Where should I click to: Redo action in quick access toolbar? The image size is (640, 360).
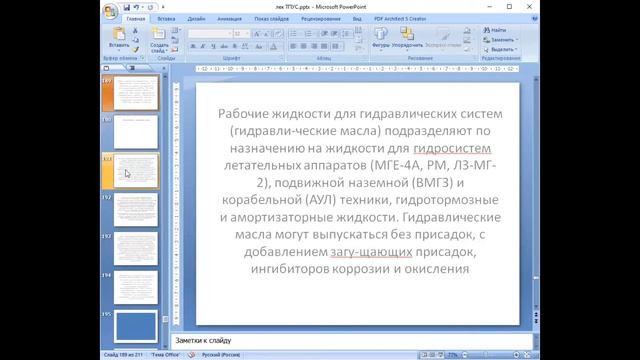[x=150, y=7]
